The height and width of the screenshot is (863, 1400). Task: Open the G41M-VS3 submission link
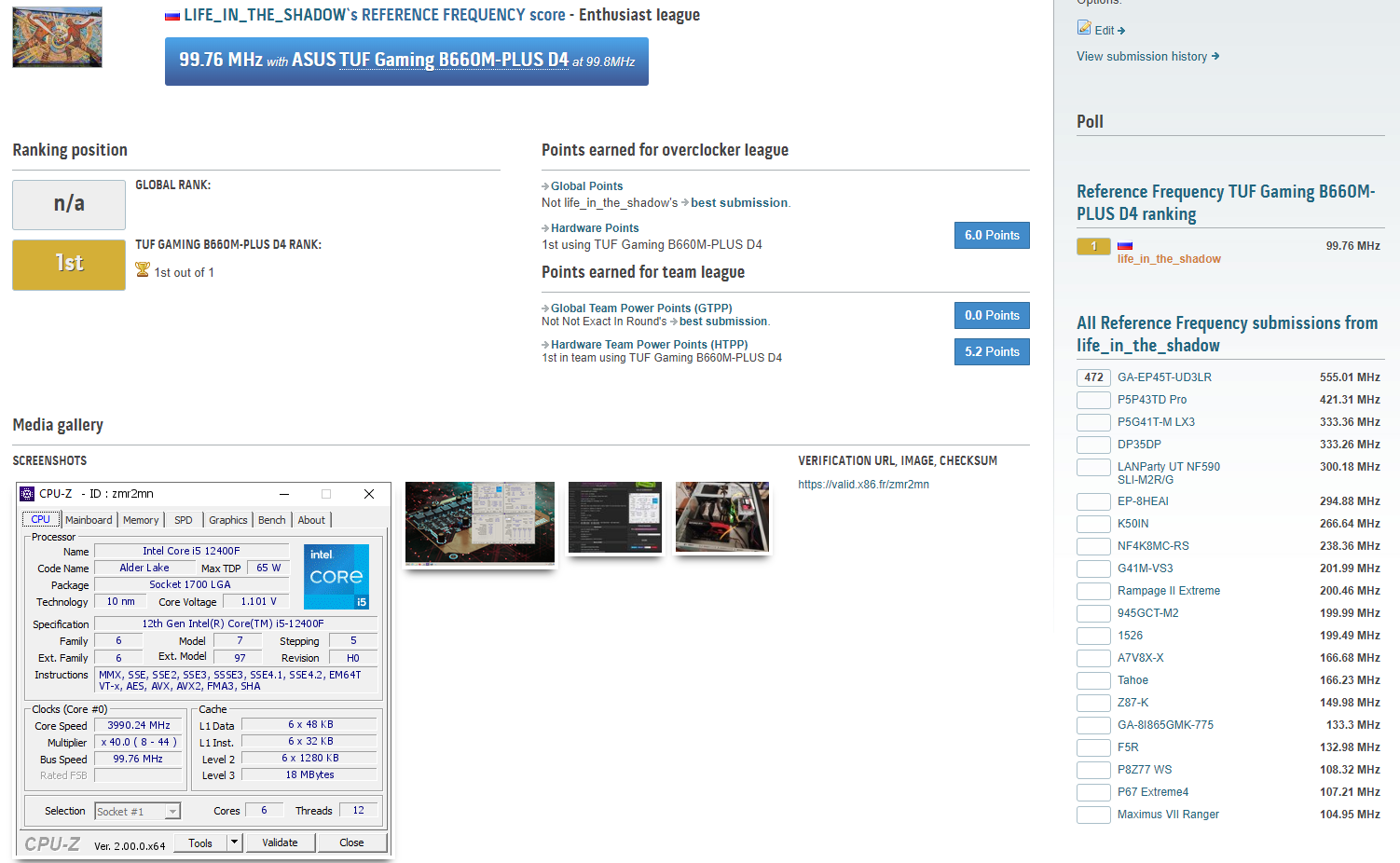click(1146, 568)
